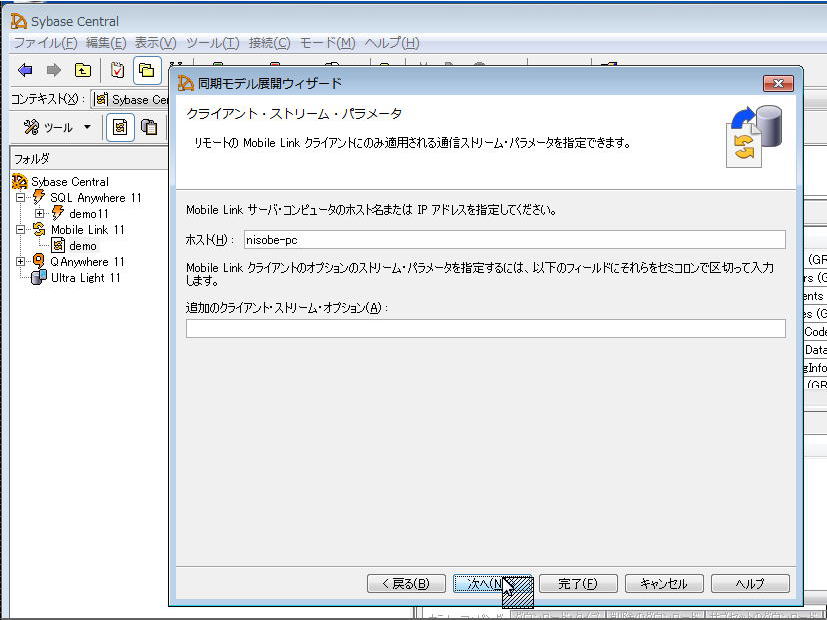Expand the demo11 tree node
827x620 pixels.
click(39, 214)
